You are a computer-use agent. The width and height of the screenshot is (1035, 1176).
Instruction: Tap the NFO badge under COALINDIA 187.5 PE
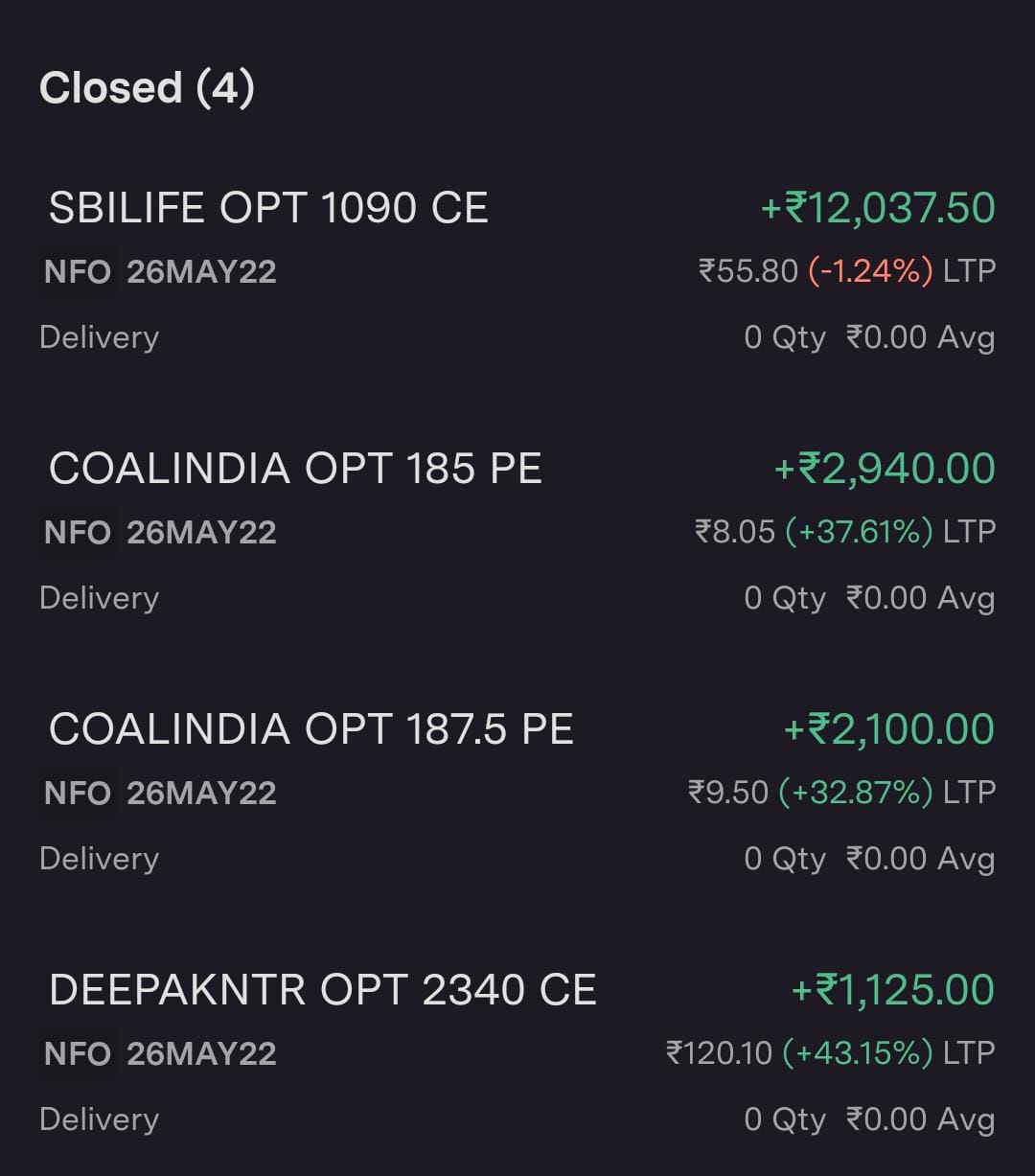[78, 794]
